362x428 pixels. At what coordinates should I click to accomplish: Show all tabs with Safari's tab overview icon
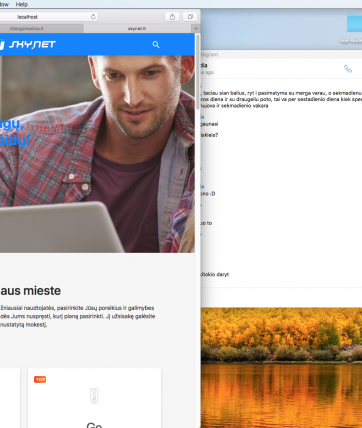[x=190, y=17]
